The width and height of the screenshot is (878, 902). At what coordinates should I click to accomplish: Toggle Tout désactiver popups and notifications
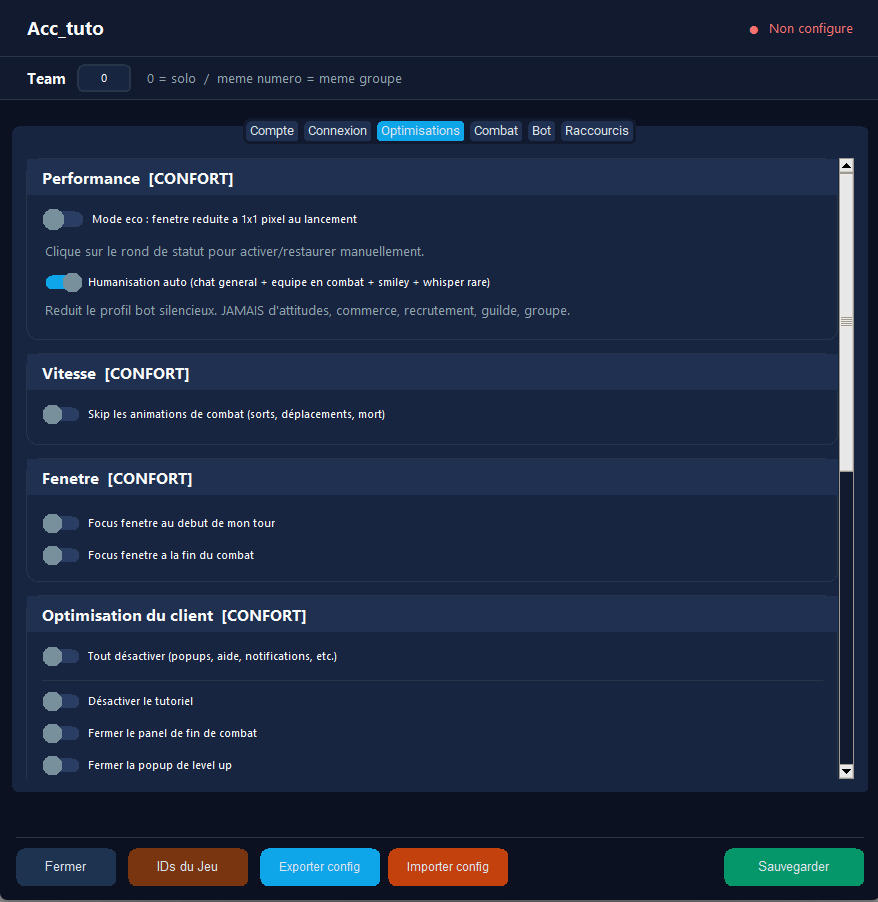pos(61,657)
